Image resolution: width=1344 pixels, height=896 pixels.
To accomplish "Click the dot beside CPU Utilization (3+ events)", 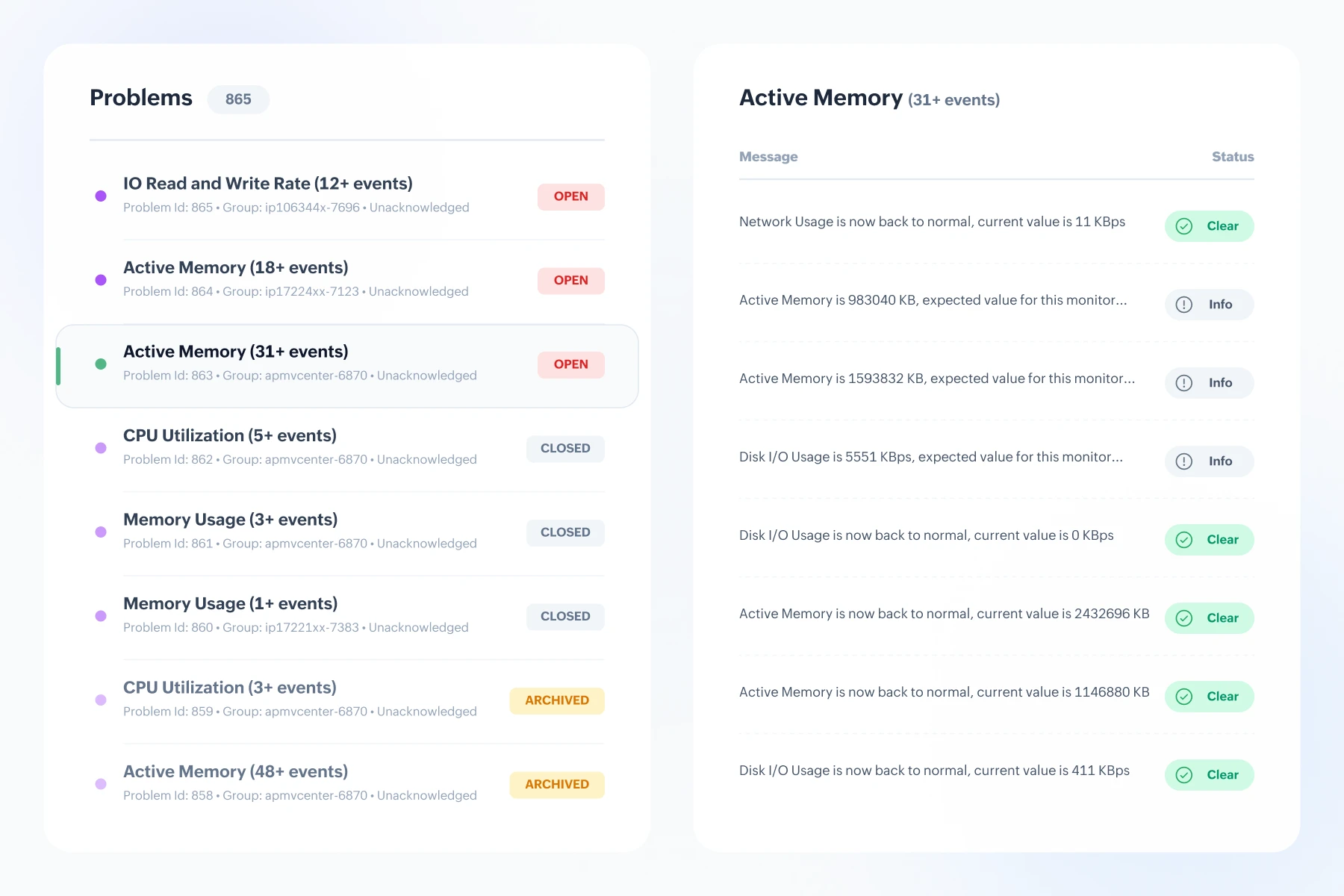I will pyautogui.click(x=101, y=700).
